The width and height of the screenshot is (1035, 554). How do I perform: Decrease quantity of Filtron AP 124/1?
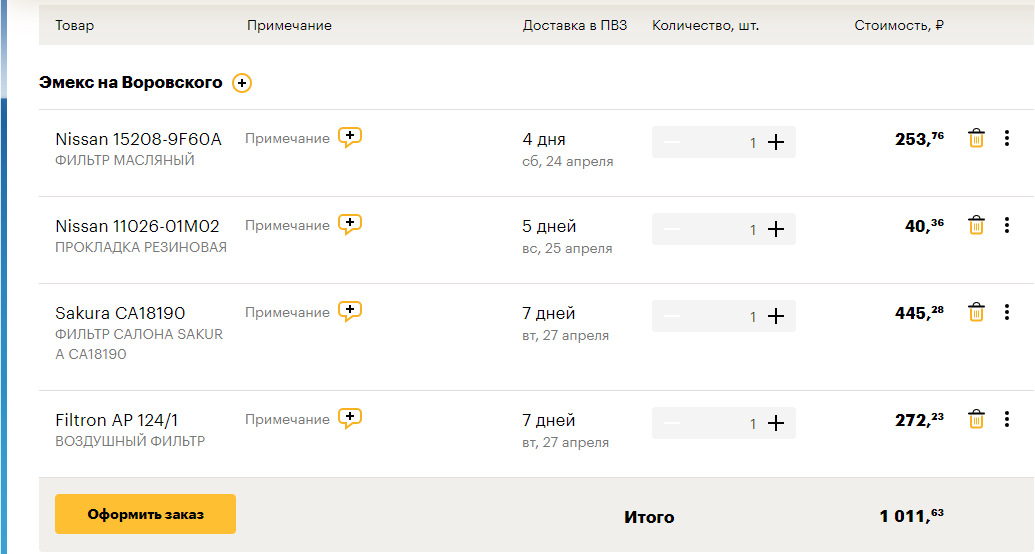pos(672,423)
